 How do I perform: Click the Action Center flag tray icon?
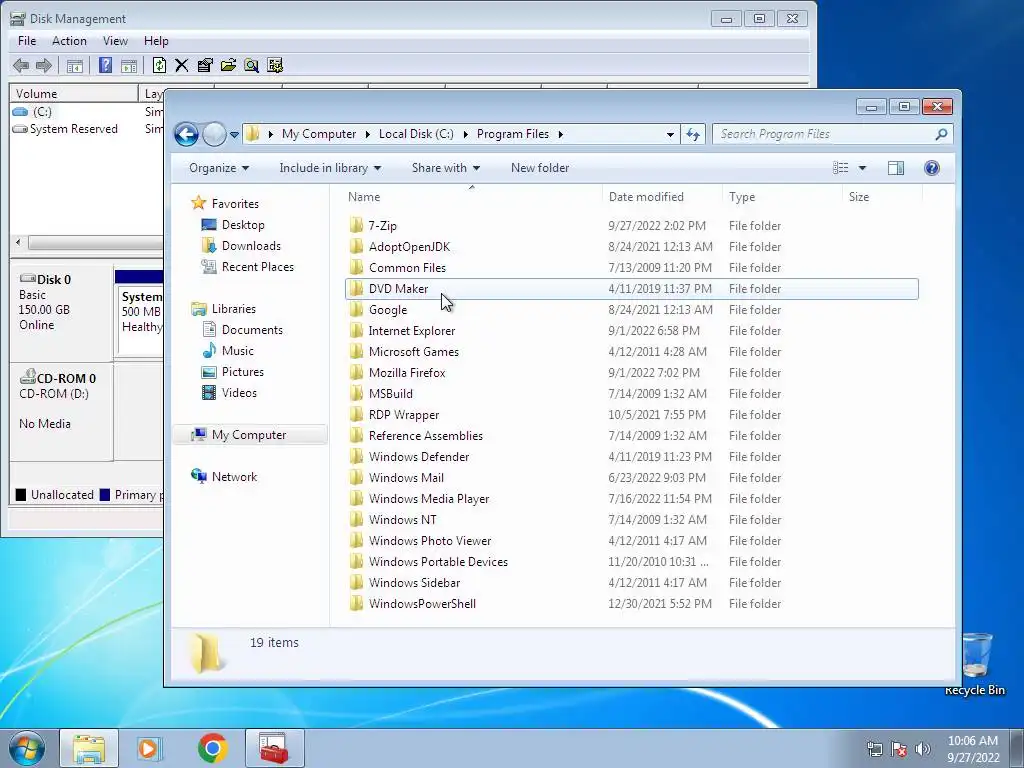(x=899, y=749)
